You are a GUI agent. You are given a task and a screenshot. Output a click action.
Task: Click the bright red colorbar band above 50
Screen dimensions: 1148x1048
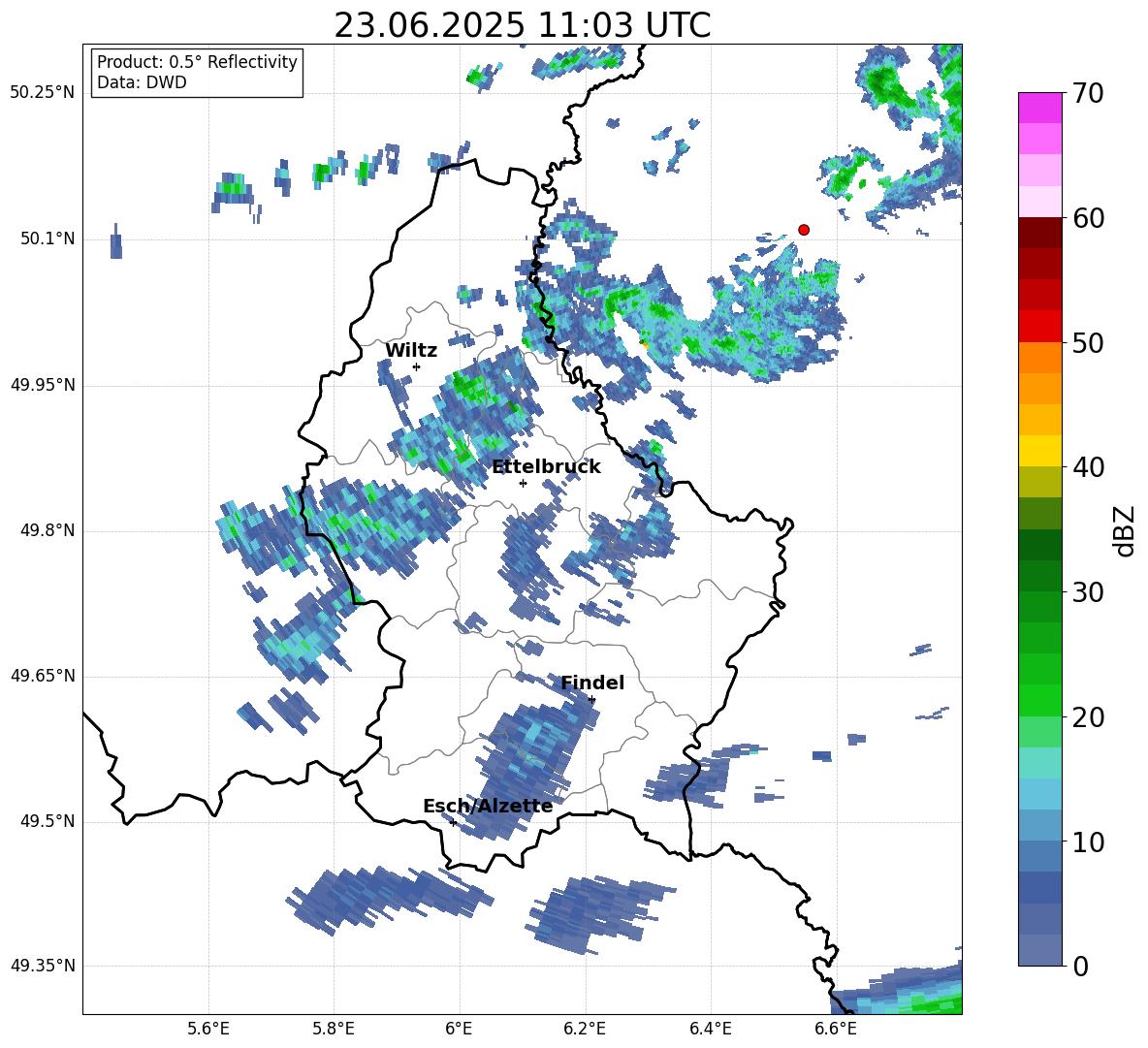click(1040, 327)
